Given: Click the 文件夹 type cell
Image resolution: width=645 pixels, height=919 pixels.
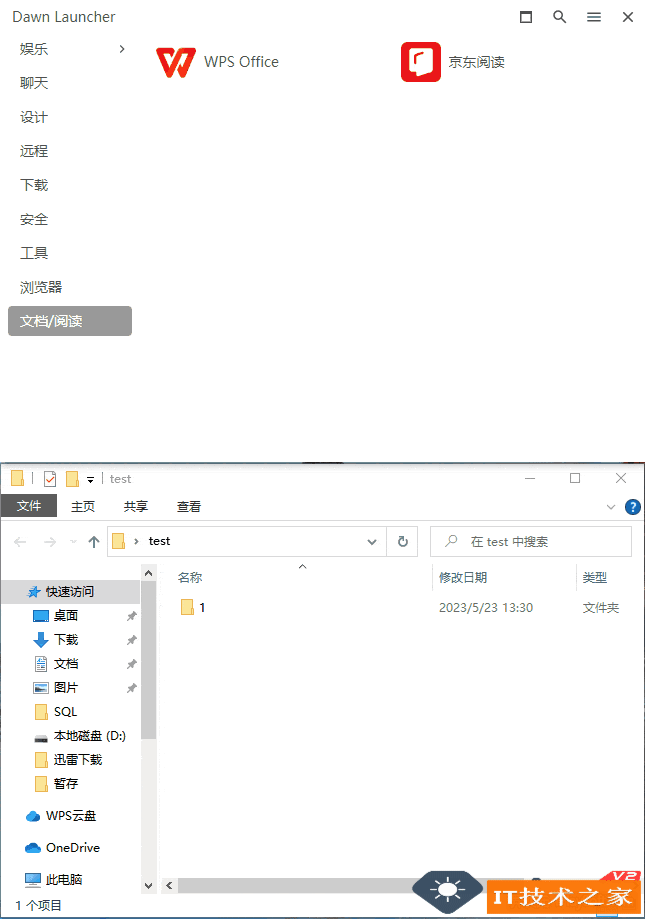Looking at the screenshot, I should (600, 608).
